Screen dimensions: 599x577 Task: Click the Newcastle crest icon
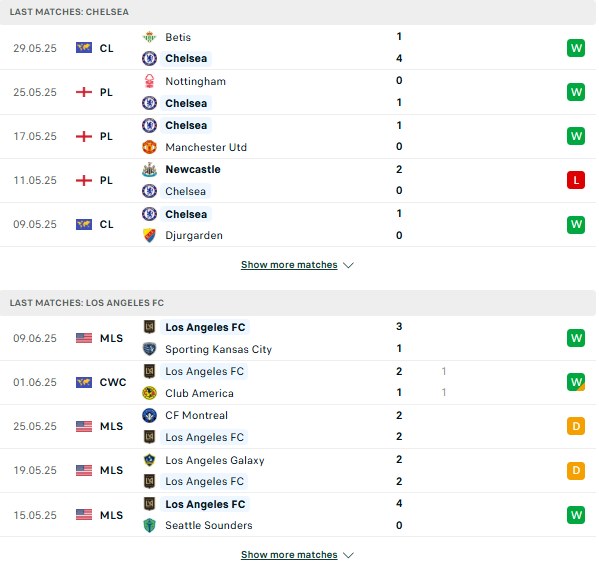click(149, 169)
